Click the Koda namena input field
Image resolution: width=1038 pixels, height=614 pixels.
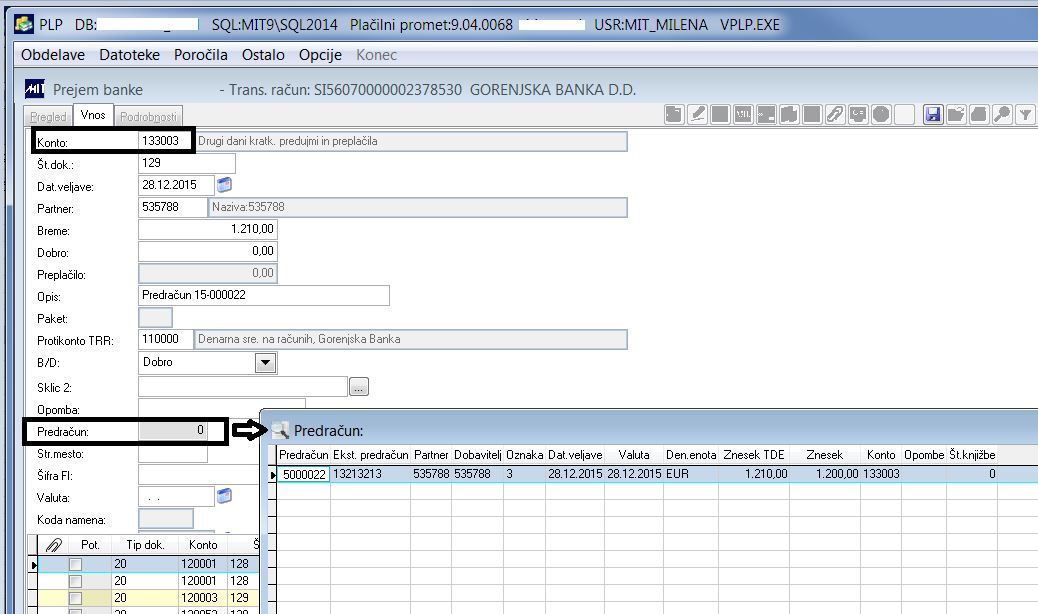pyautogui.click(x=166, y=519)
